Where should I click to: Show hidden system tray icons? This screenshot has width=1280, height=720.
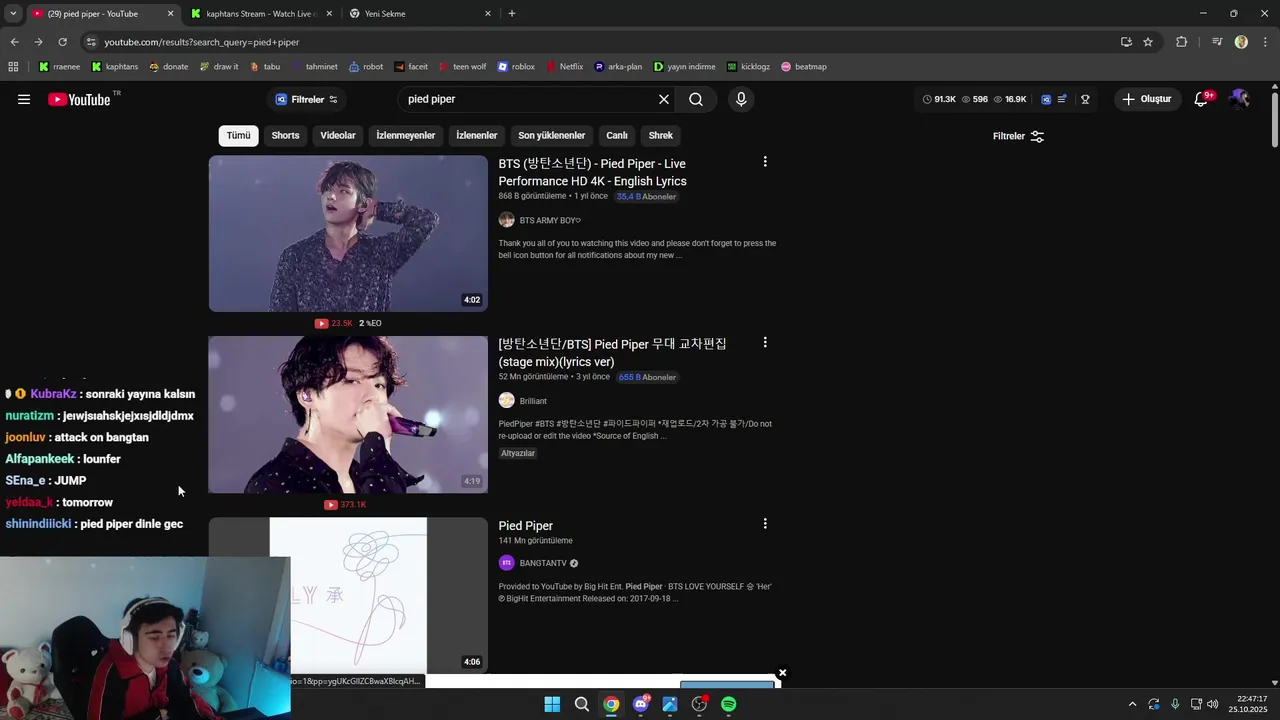click(1132, 704)
